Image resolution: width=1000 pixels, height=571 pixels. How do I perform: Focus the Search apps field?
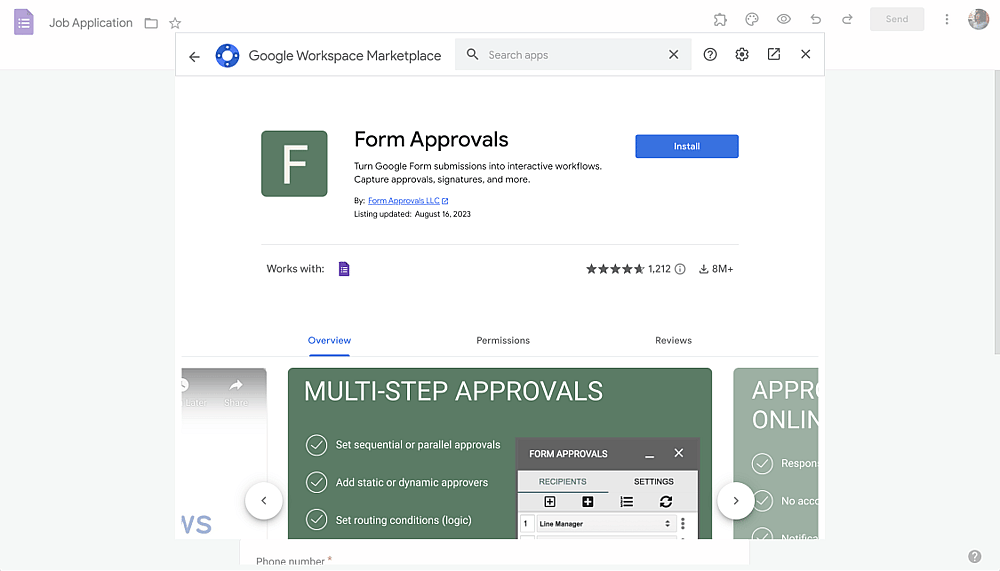point(573,55)
